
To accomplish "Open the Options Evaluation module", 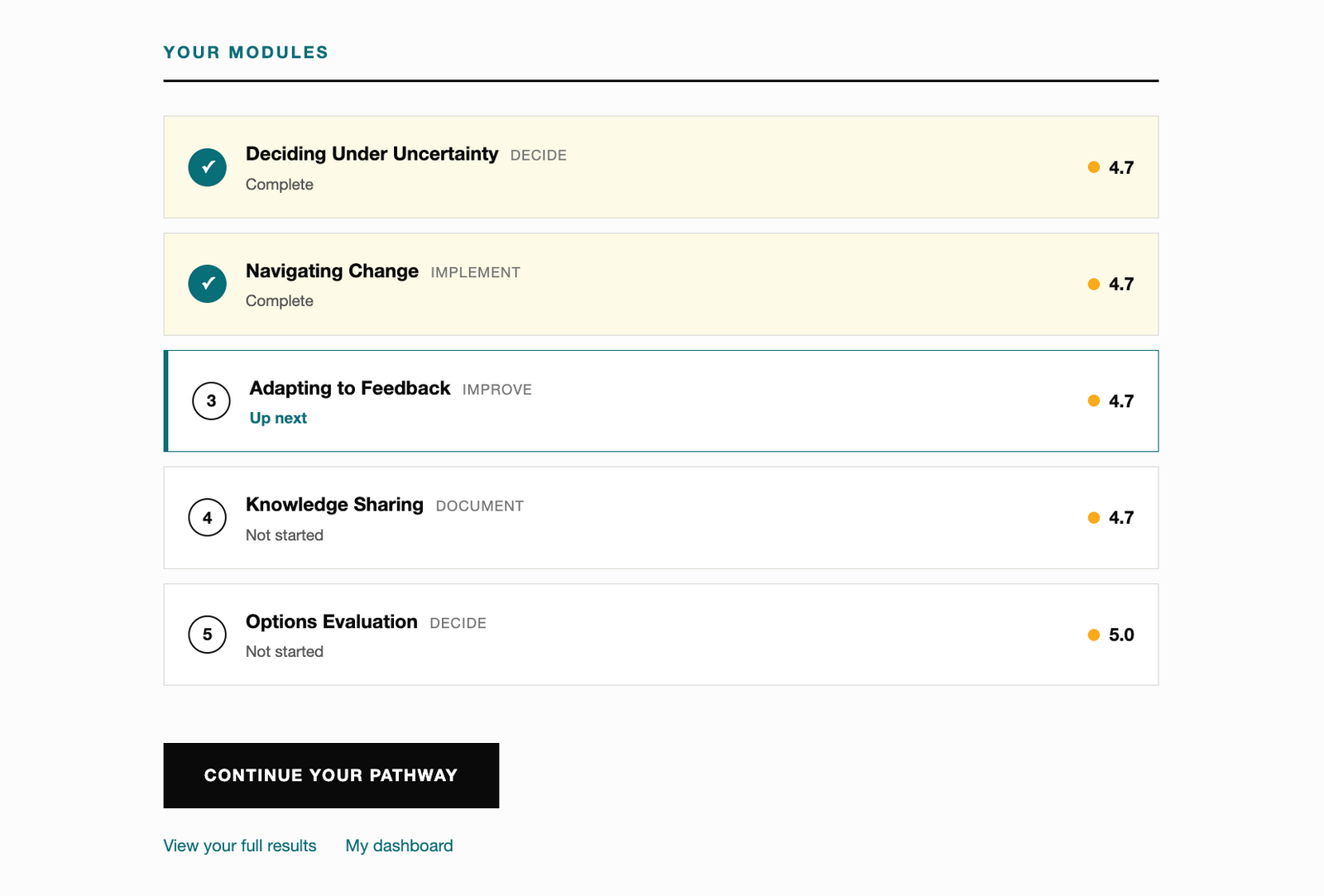I will coord(661,635).
